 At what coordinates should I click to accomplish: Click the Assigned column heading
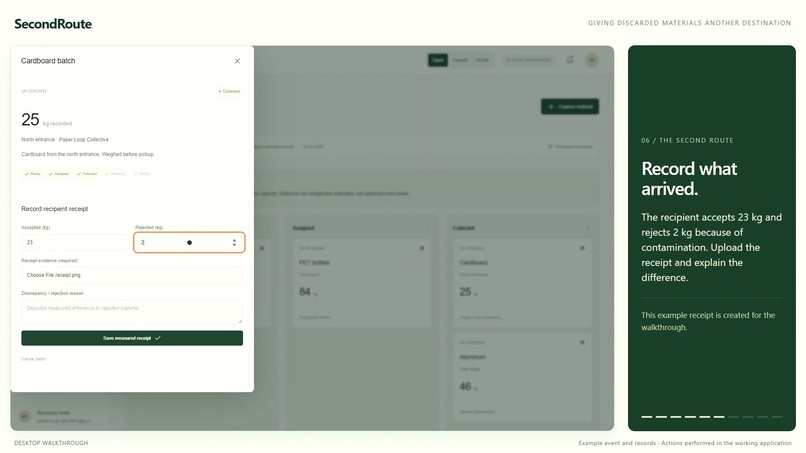(x=303, y=228)
